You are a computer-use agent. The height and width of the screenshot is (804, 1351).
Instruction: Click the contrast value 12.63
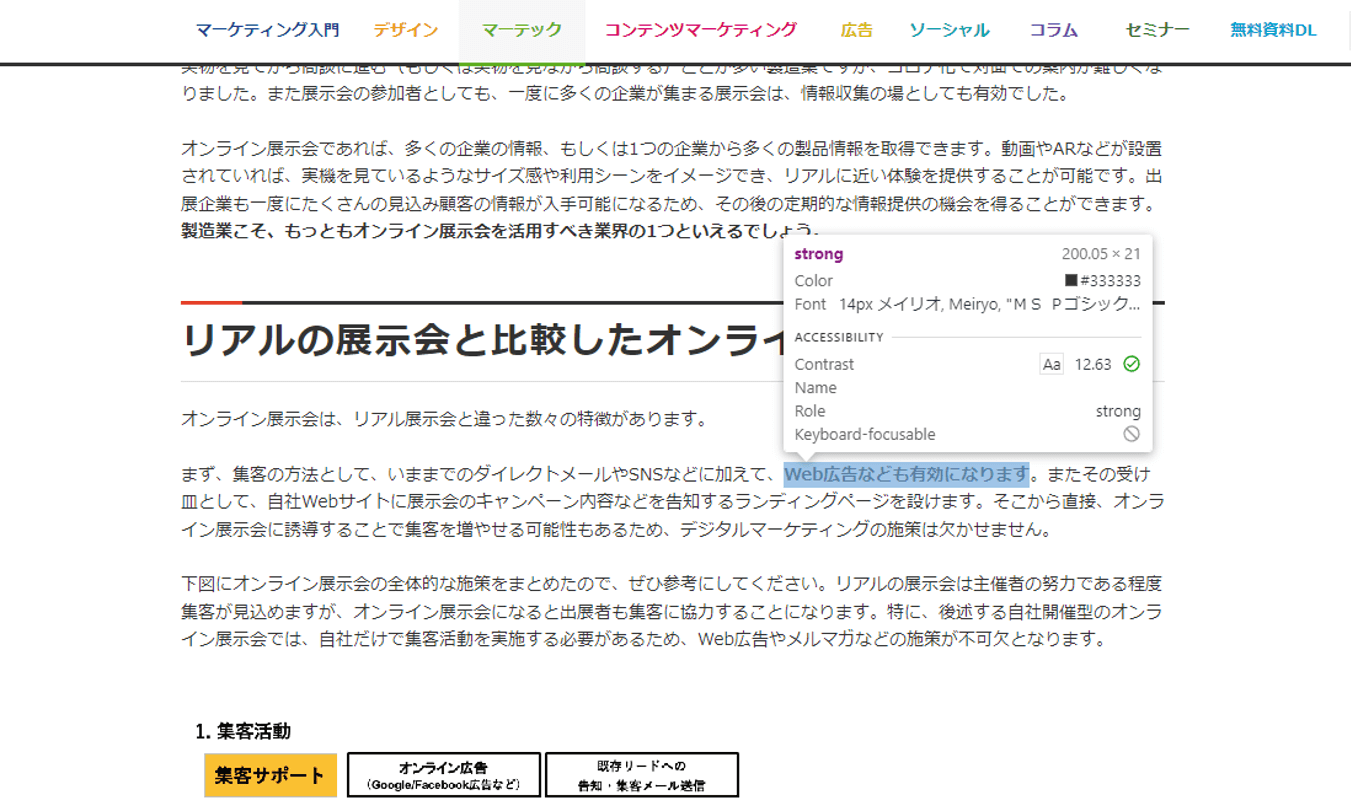click(1093, 364)
